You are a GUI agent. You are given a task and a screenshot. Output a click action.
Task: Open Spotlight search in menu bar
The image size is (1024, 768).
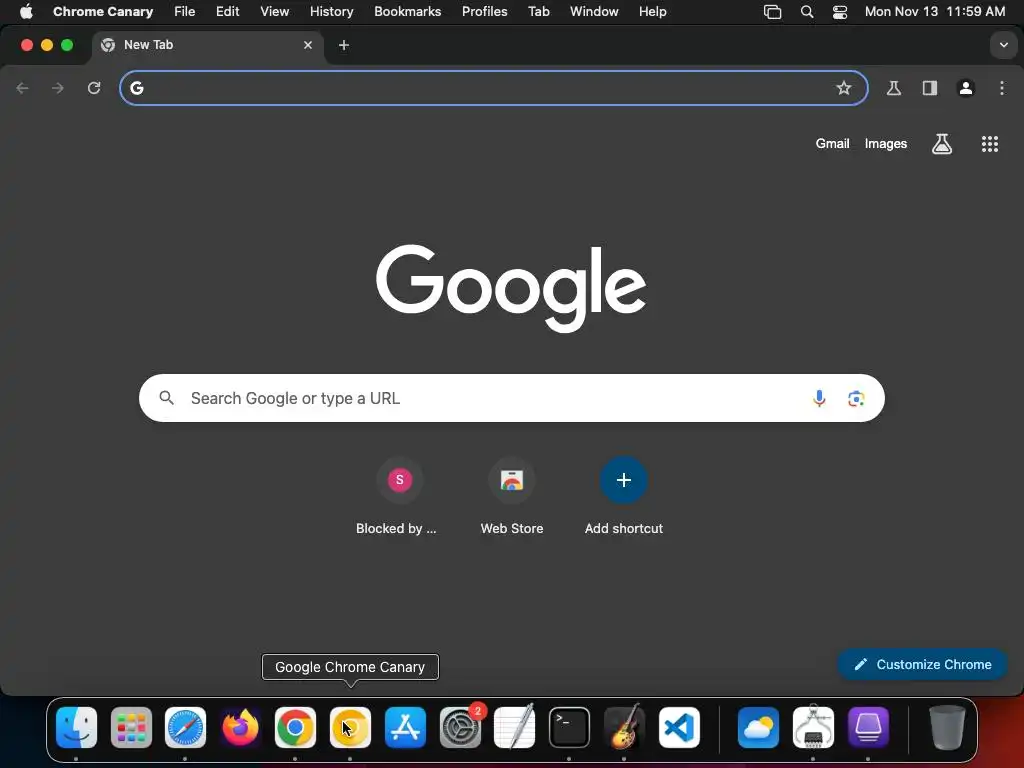pos(807,12)
